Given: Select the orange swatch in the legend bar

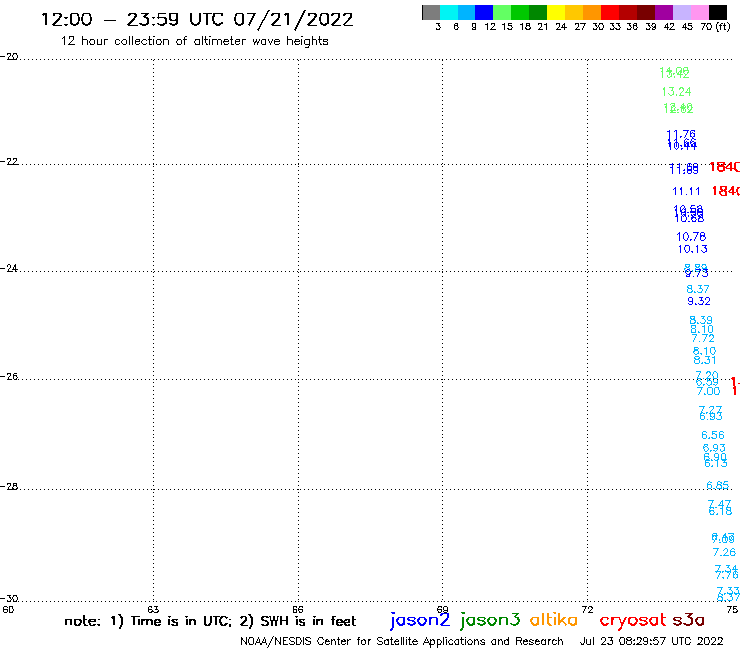Looking at the screenshot, I should click(592, 12).
